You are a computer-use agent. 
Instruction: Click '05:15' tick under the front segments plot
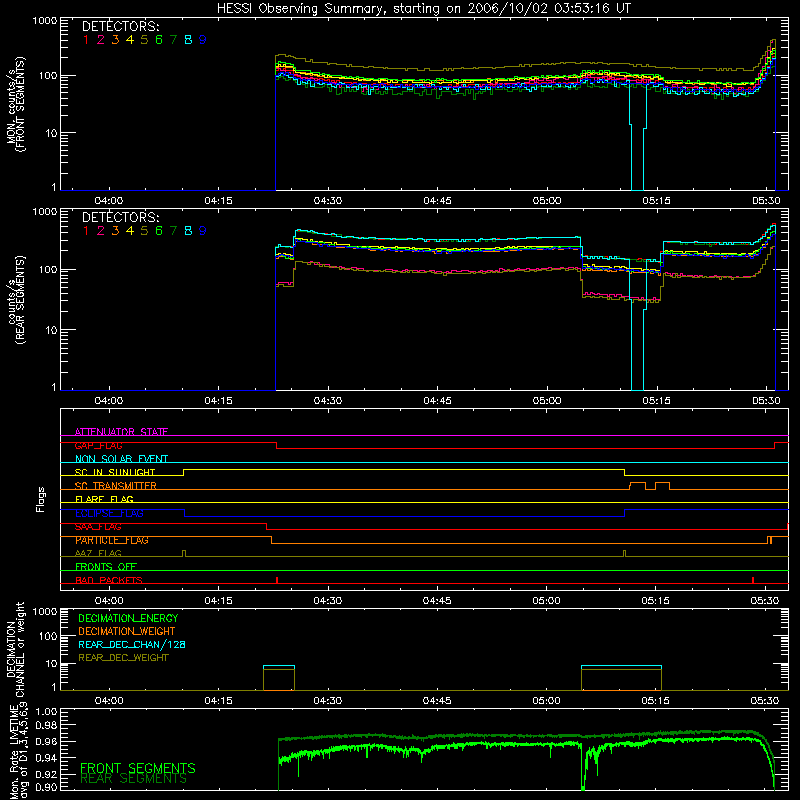click(656, 201)
